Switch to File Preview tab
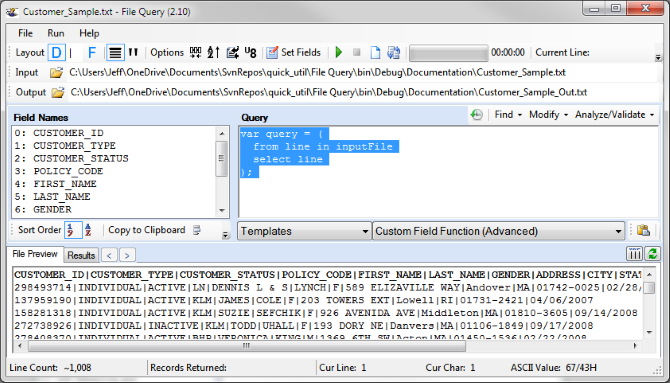The image size is (670, 383). pyautogui.click(x=35, y=254)
